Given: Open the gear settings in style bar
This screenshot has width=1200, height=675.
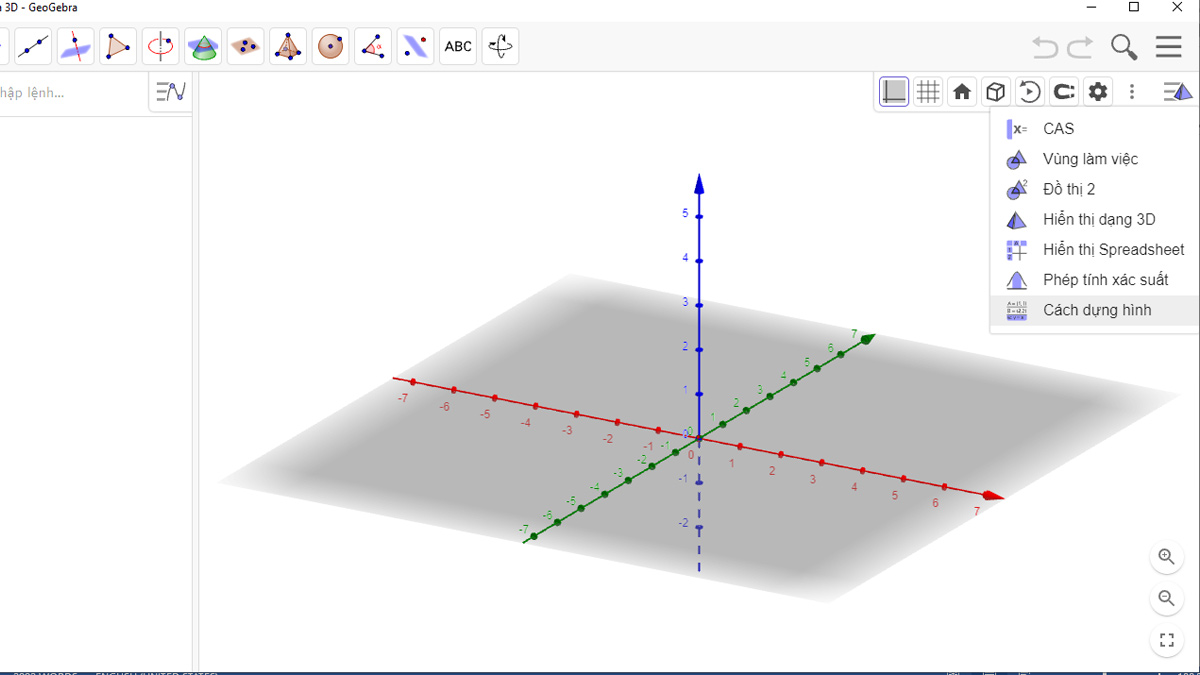Looking at the screenshot, I should click(x=1098, y=92).
